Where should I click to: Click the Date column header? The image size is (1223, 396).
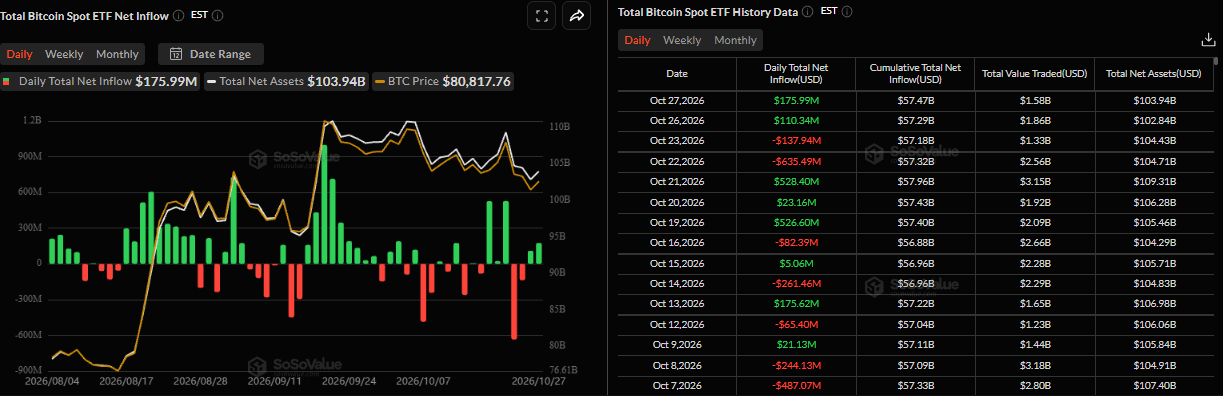click(677, 73)
